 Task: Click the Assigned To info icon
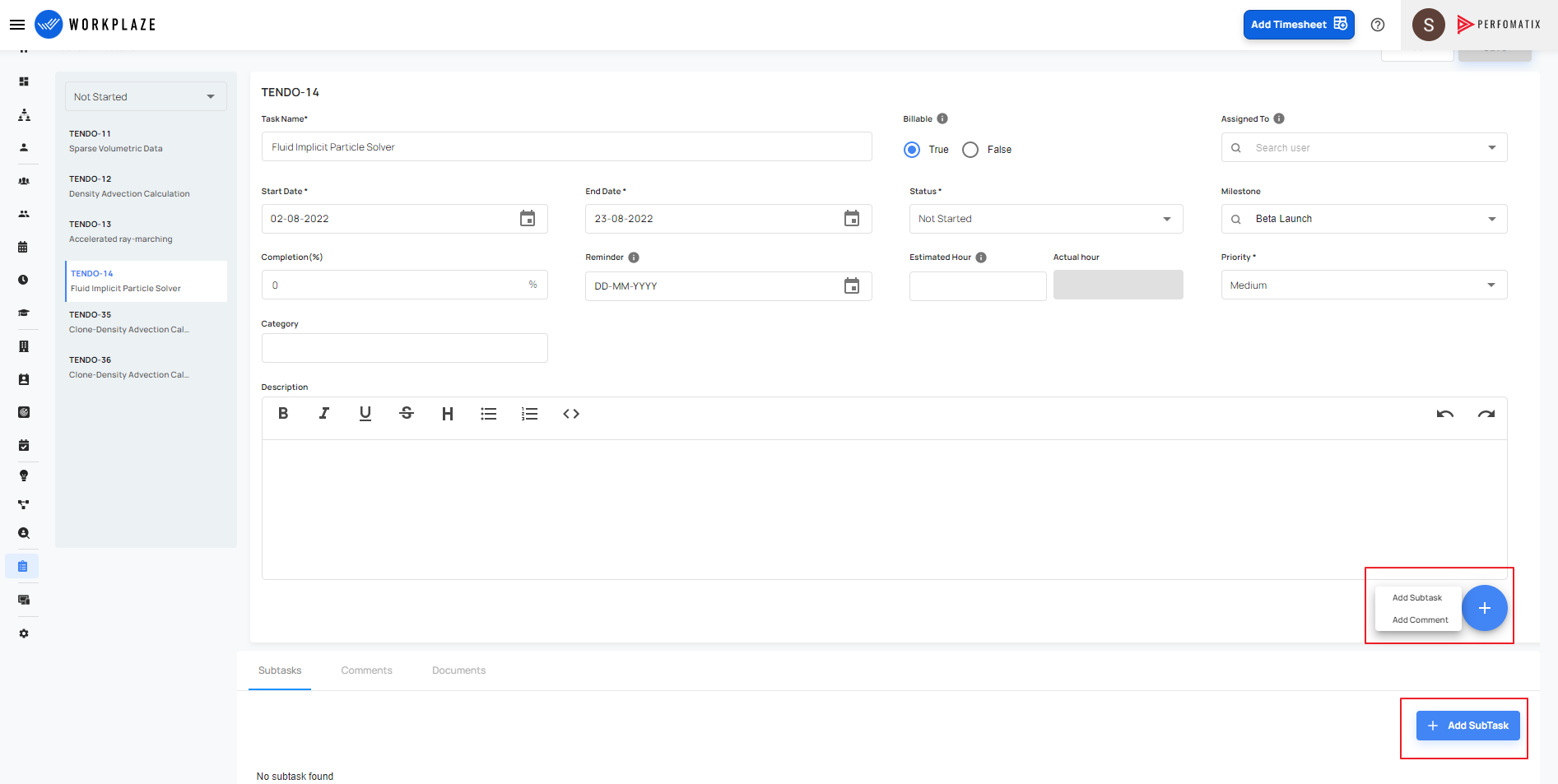pyautogui.click(x=1279, y=118)
